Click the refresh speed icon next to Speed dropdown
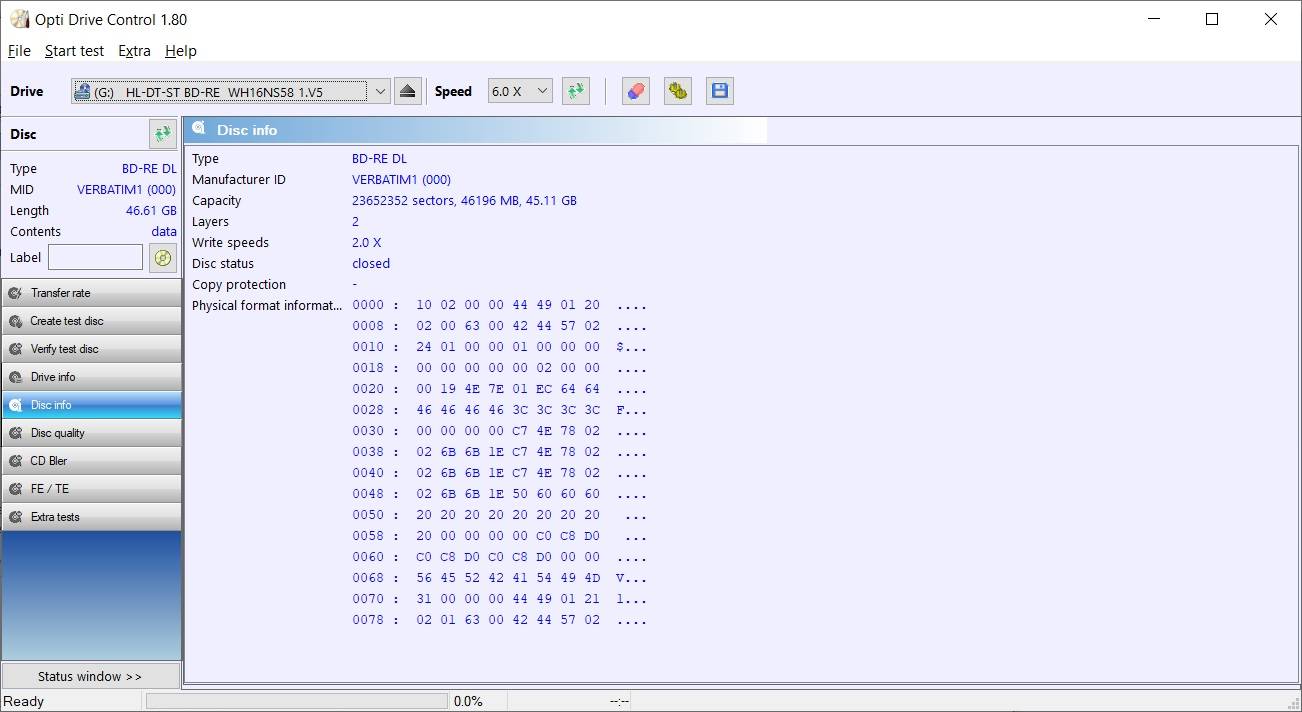Screen dimensions: 1302x712 [x=575, y=91]
